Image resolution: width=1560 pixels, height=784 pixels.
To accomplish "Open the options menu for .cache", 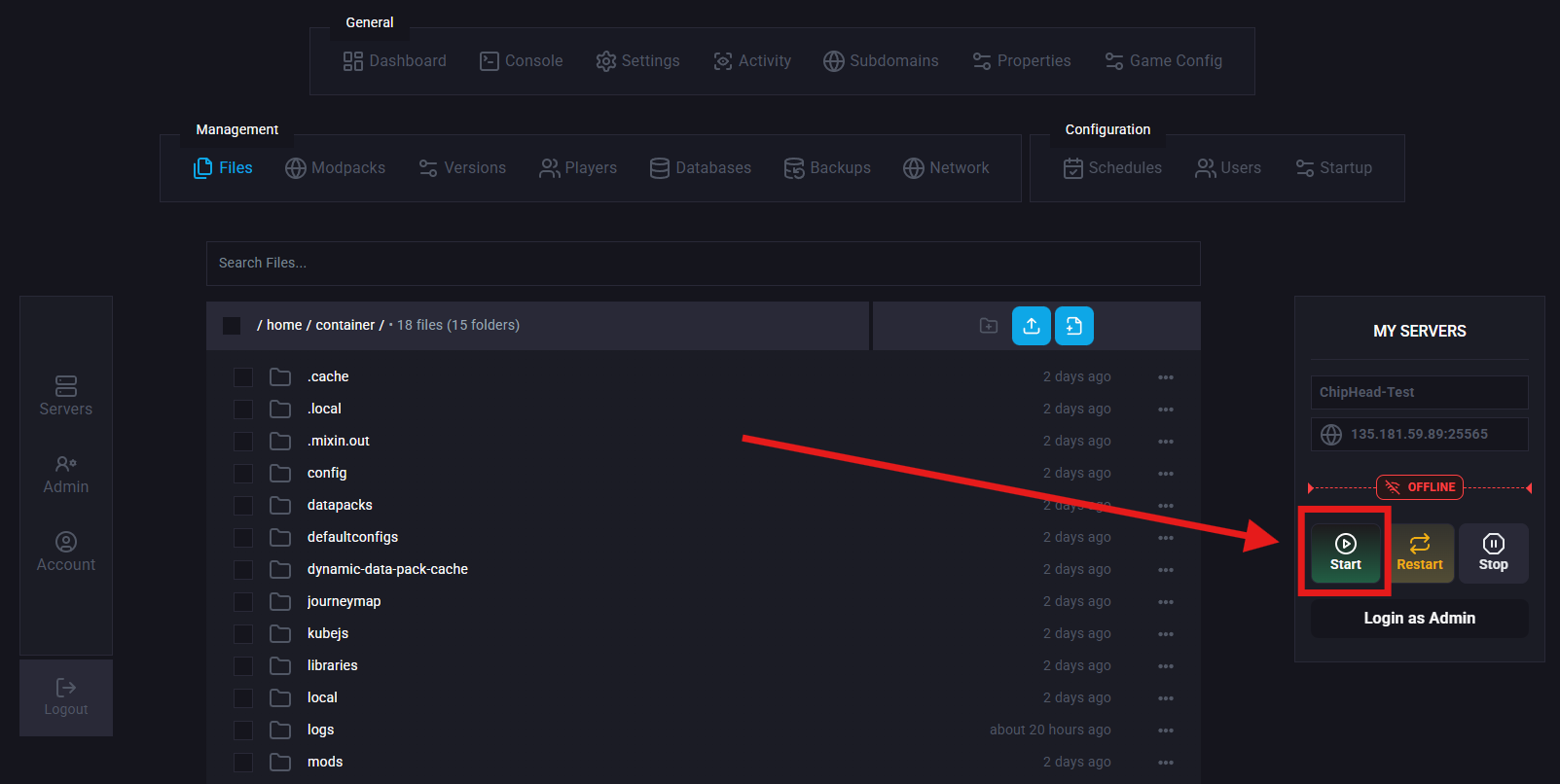I will coord(1166,377).
